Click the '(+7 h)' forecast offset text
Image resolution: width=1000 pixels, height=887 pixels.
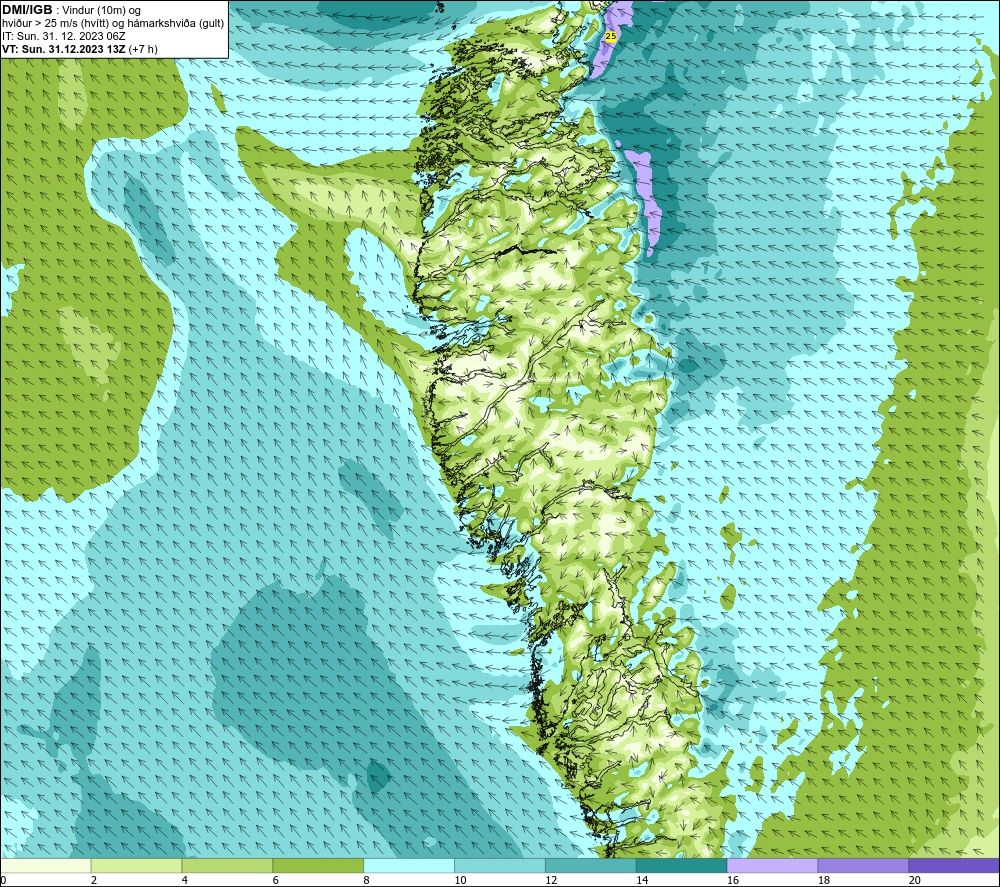coord(143,49)
